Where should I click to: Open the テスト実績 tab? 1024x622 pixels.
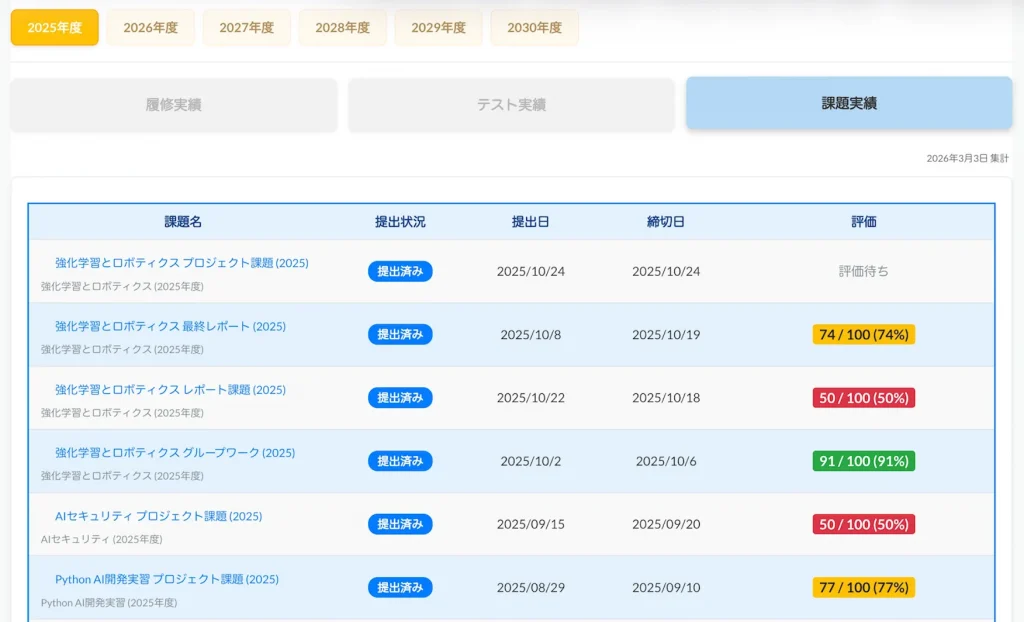pyautogui.click(x=511, y=104)
